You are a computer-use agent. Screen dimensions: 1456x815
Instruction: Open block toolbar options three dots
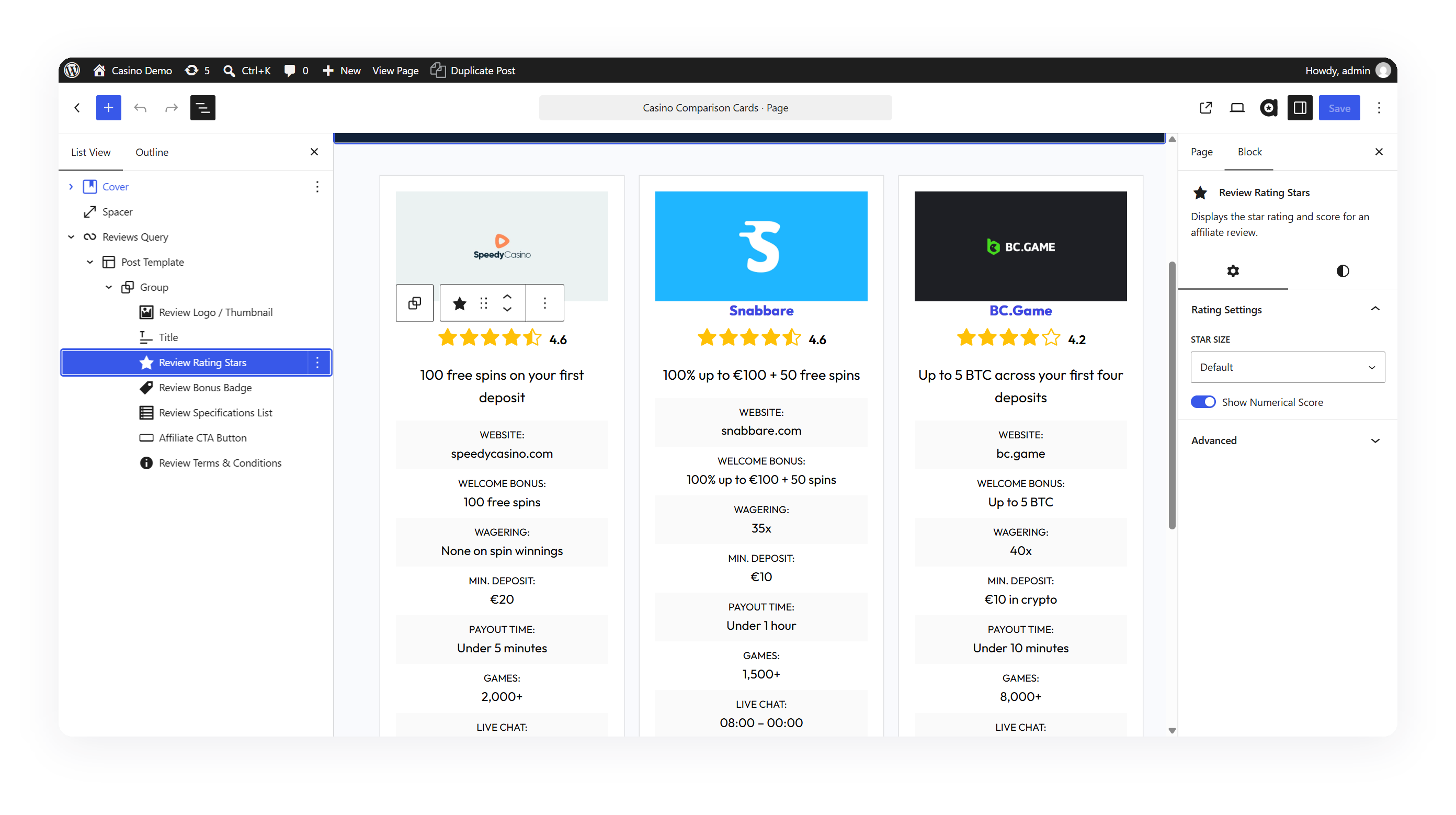pos(544,303)
